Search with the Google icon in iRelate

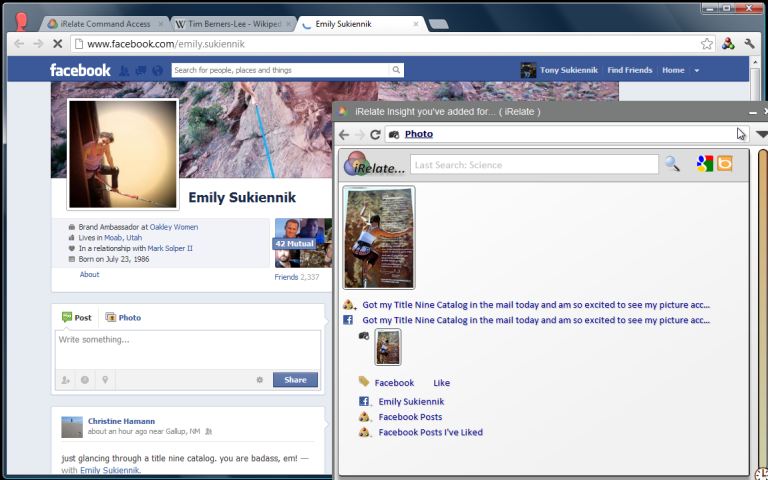(705, 164)
